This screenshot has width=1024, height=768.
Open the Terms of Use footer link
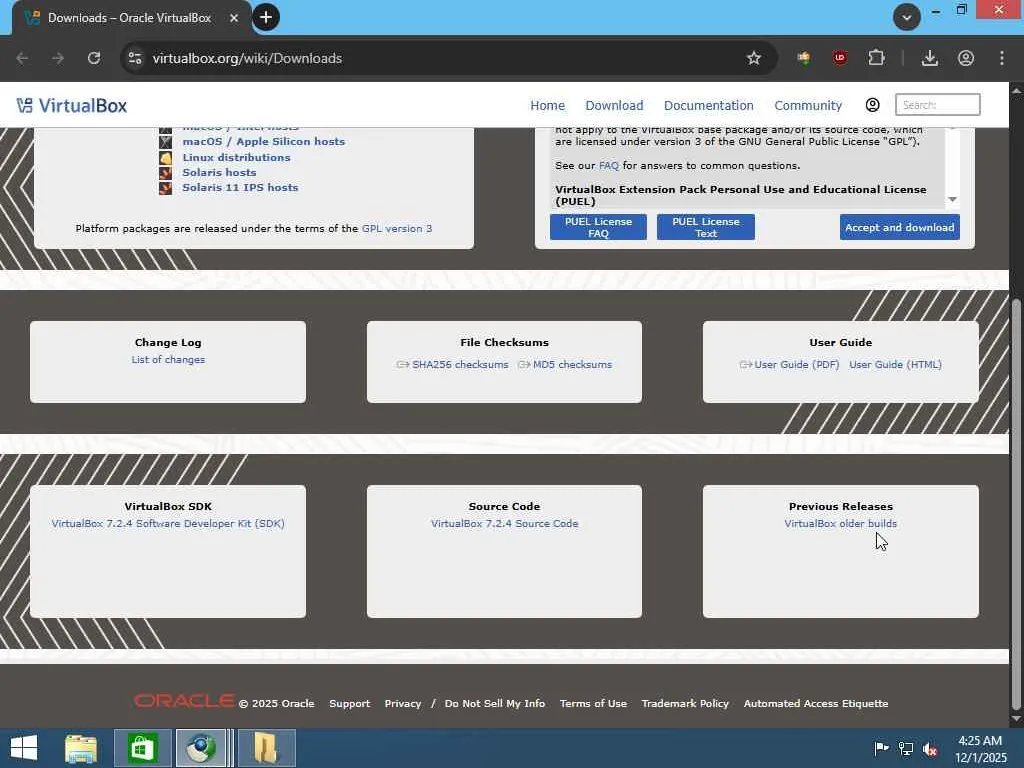click(593, 703)
